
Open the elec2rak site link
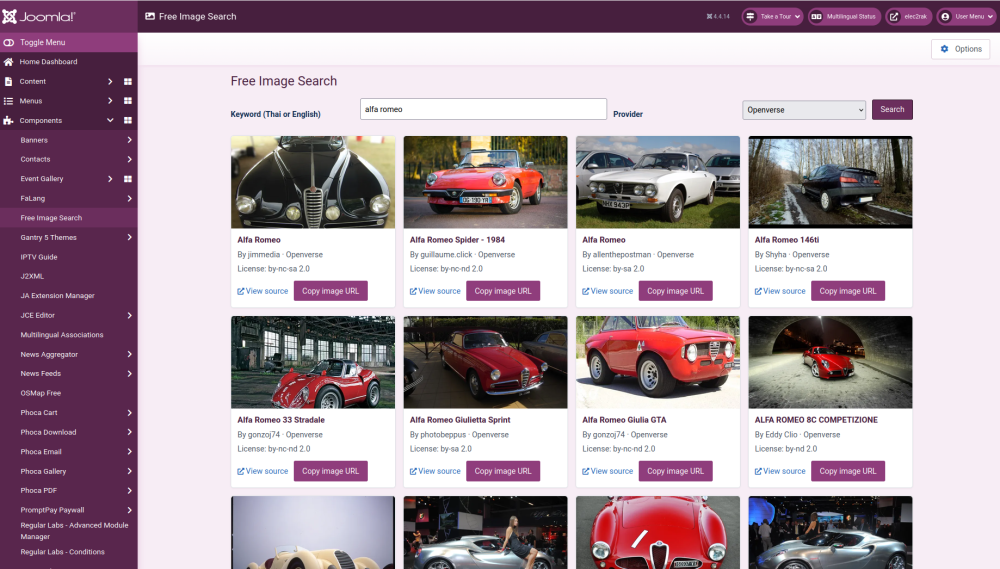pos(908,17)
